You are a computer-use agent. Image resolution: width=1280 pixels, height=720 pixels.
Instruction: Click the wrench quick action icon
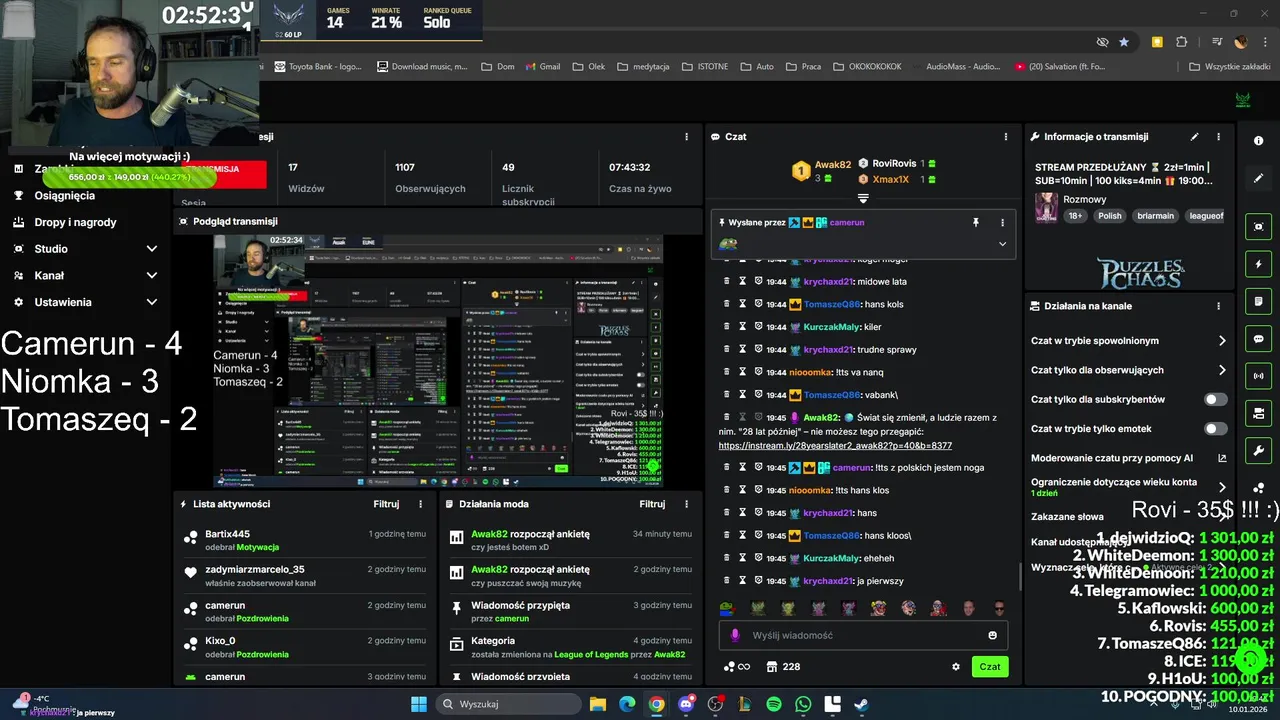pyautogui.click(x=1258, y=451)
